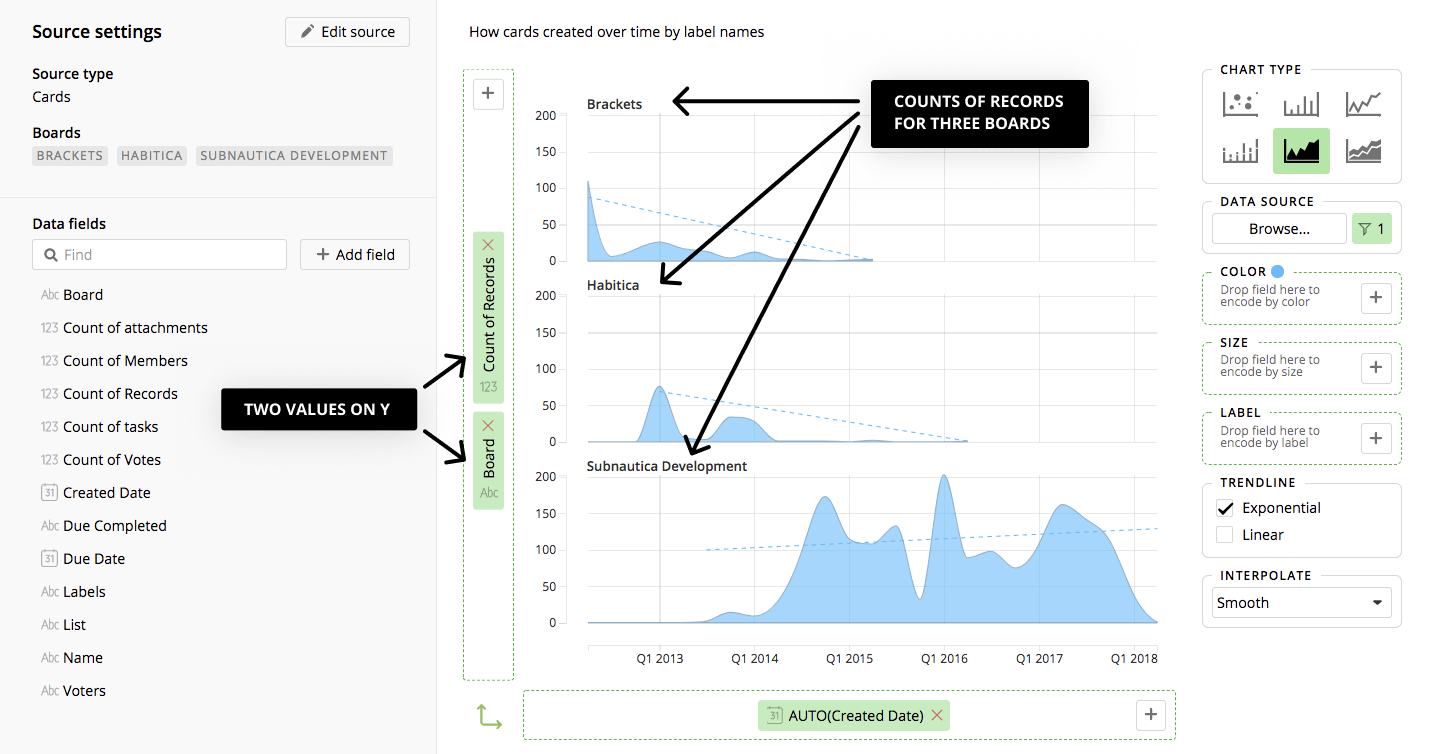
Task: Click the Created Date calendar icon
Action: tap(49, 492)
